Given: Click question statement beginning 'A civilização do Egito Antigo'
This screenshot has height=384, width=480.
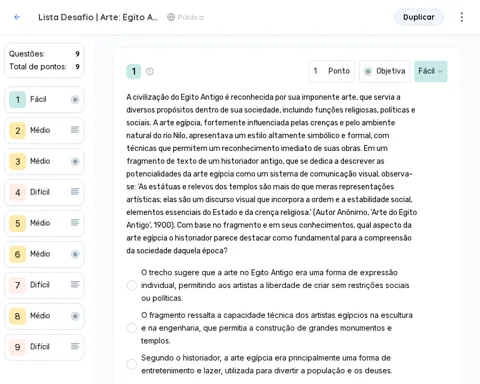Looking at the screenshot, I should coord(272,174).
